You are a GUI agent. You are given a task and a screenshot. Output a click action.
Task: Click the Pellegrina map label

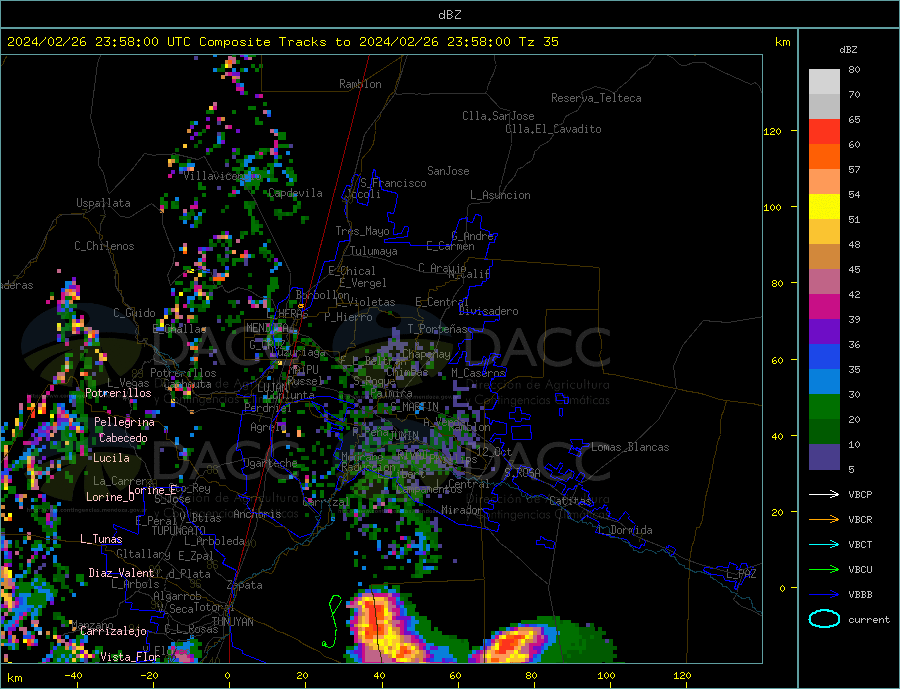pos(125,422)
